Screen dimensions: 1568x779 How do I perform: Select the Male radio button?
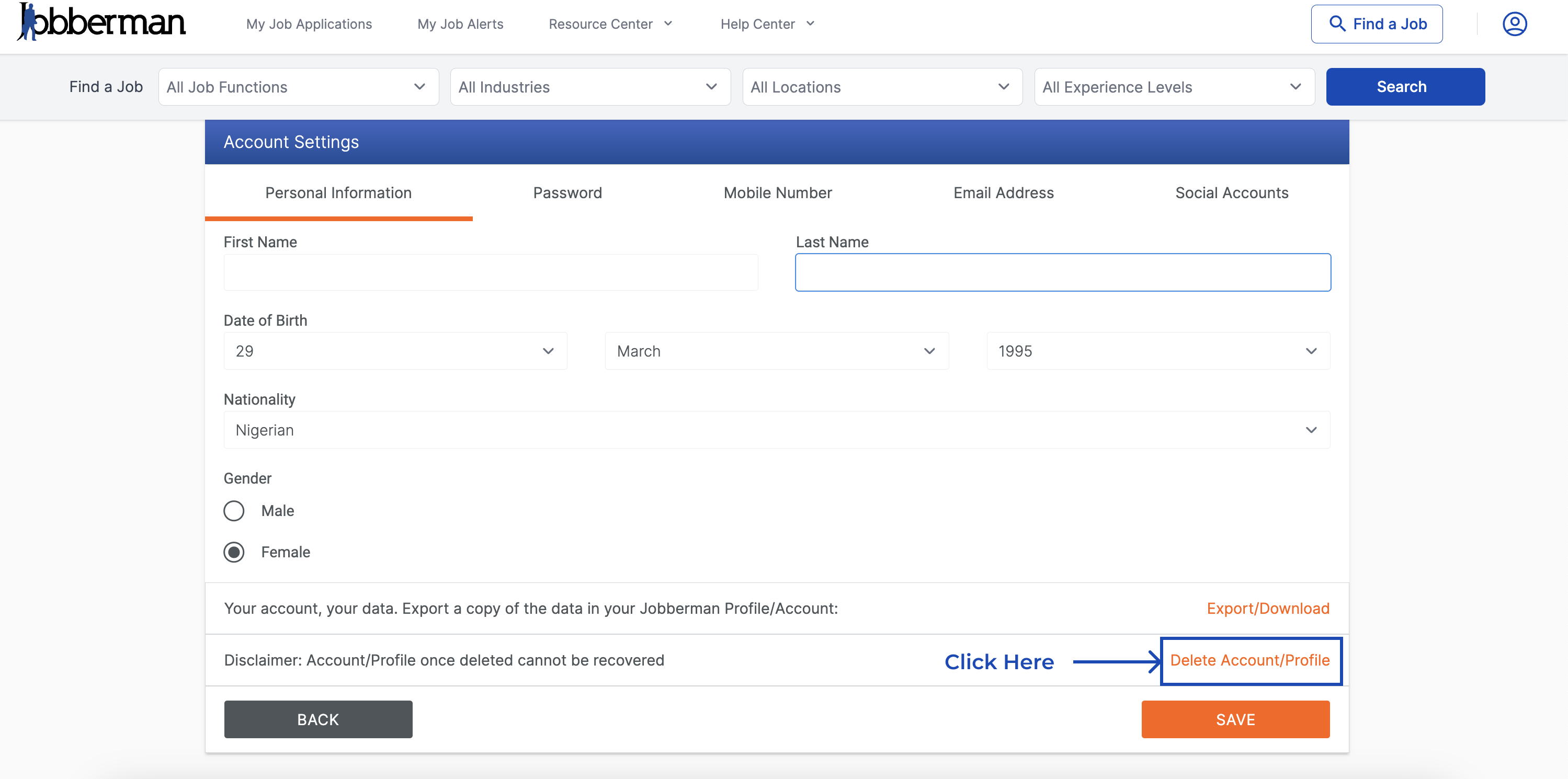click(234, 511)
